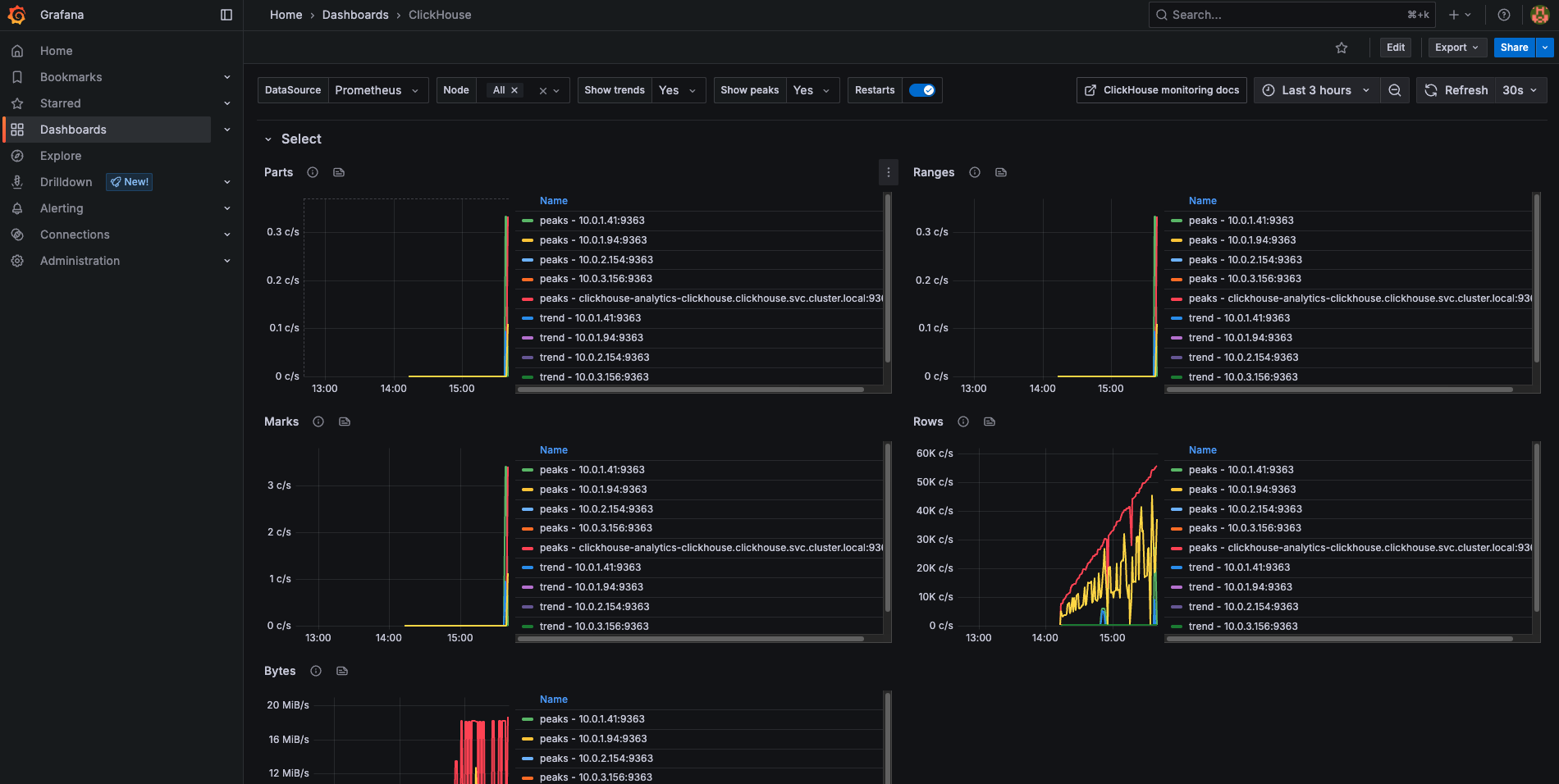Click the Share button
Image resolution: width=1559 pixels, height=784 pixels.
[1514, 48]
